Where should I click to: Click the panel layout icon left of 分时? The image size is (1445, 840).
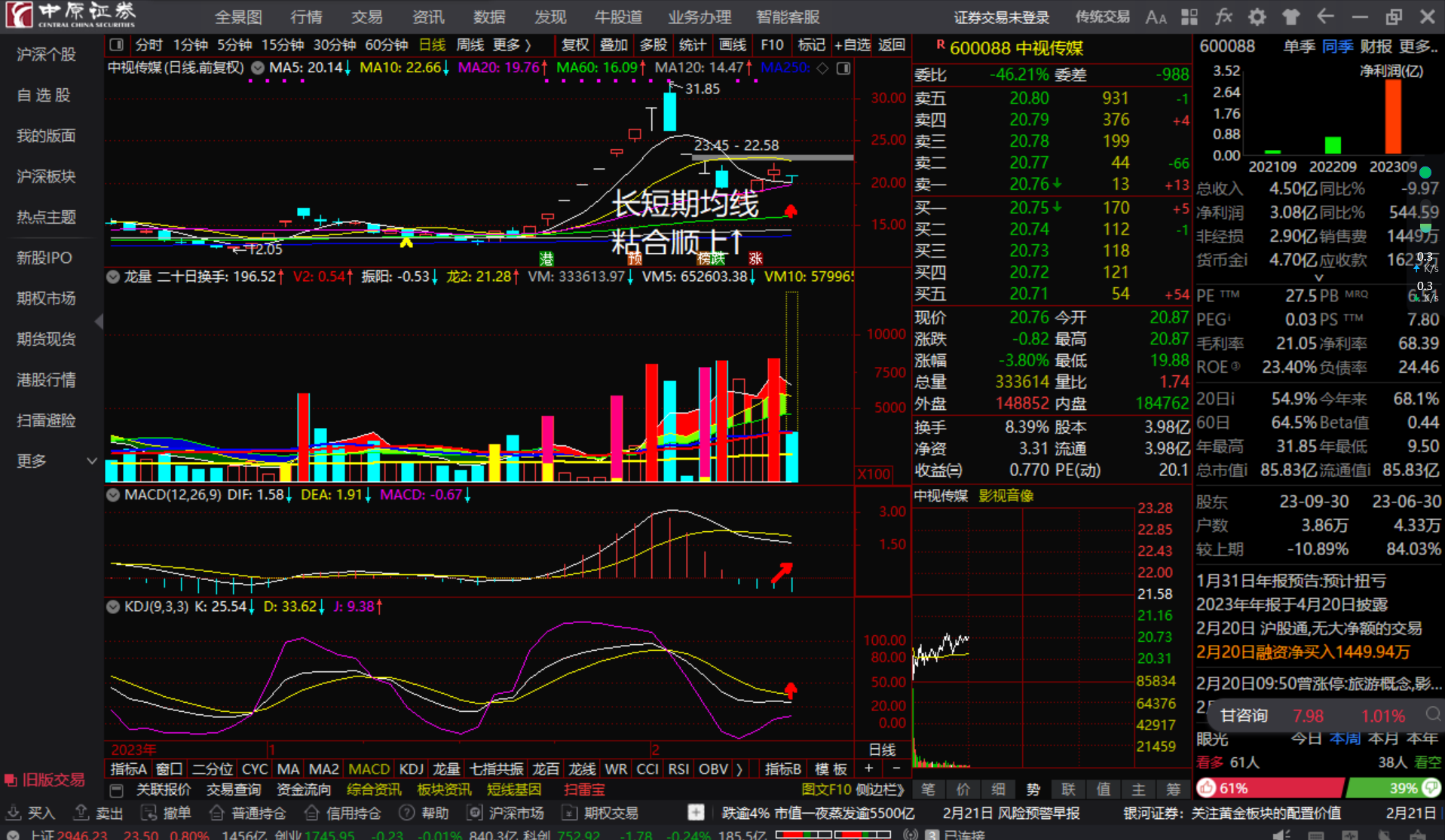[x=116, y=45]
